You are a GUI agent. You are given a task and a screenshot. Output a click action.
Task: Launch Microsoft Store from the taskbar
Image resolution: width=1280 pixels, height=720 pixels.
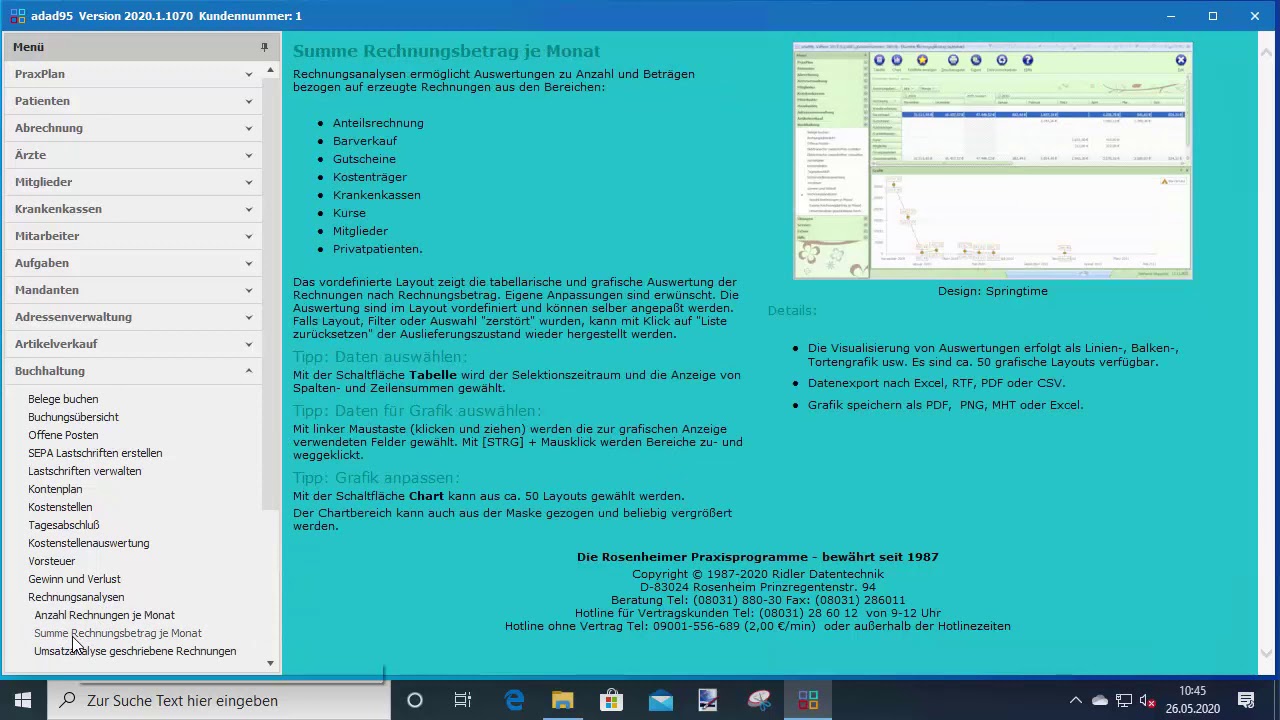pyautogui.click(x=612, y=700)
